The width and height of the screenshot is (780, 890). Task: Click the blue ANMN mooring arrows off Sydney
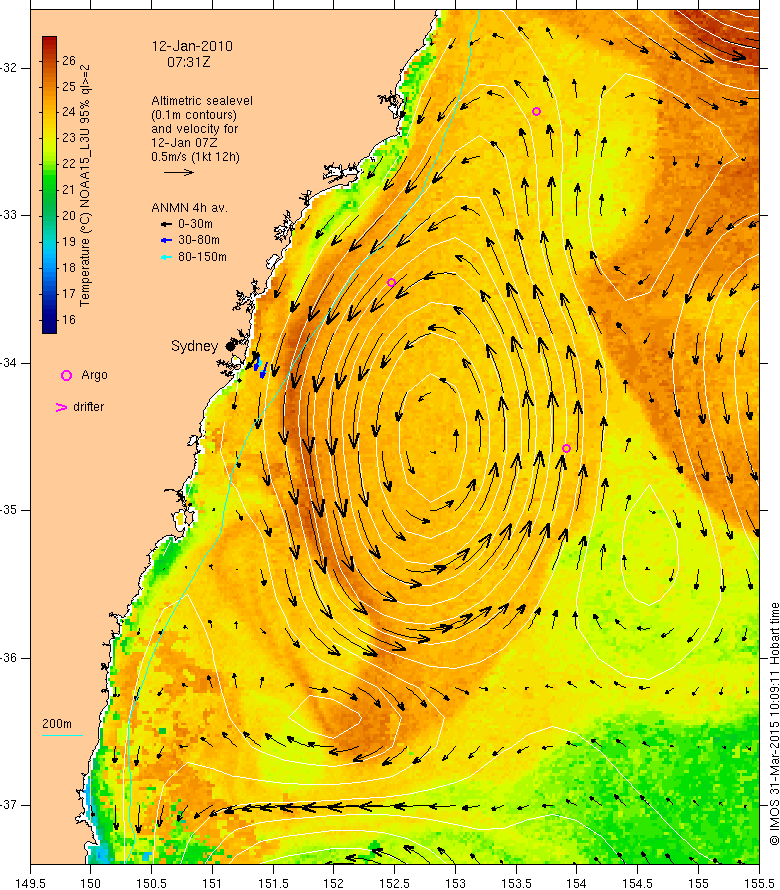pyautogui.click(x=260, y=366)
